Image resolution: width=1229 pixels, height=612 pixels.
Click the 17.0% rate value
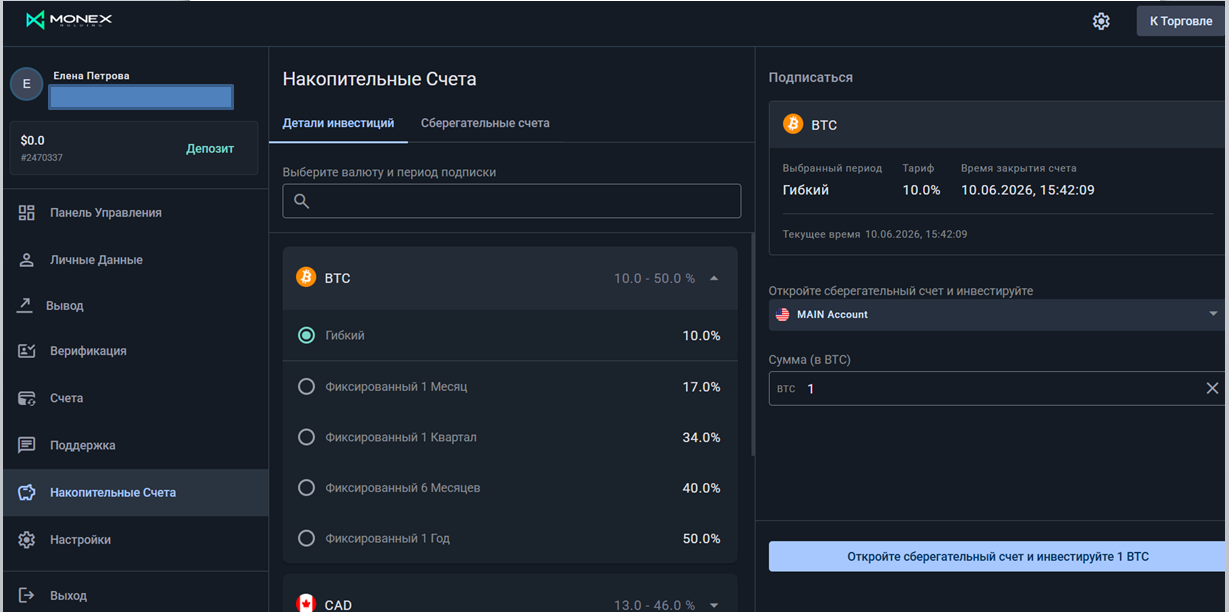[x=701, y=387]
